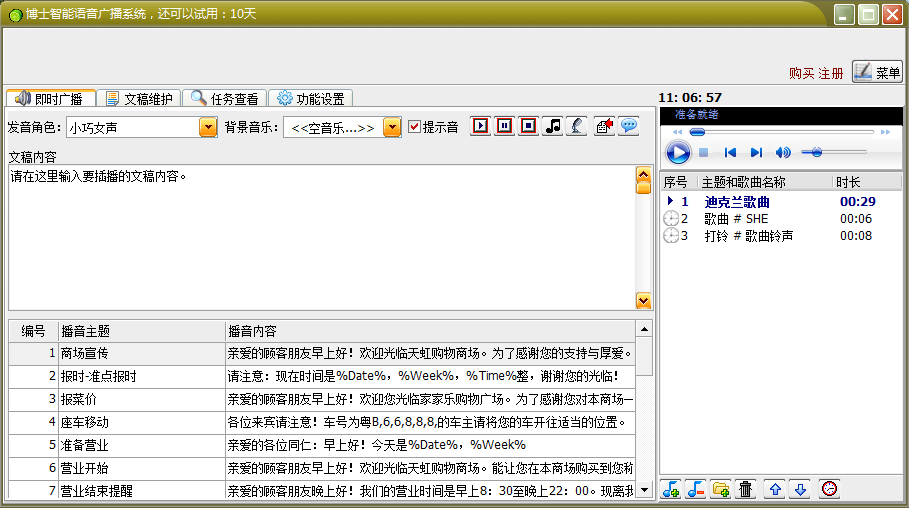Image resolution: width=909 pixels, height=508 pixels.
Task: Adjust the player volume slider
Action: click(834, 153)
